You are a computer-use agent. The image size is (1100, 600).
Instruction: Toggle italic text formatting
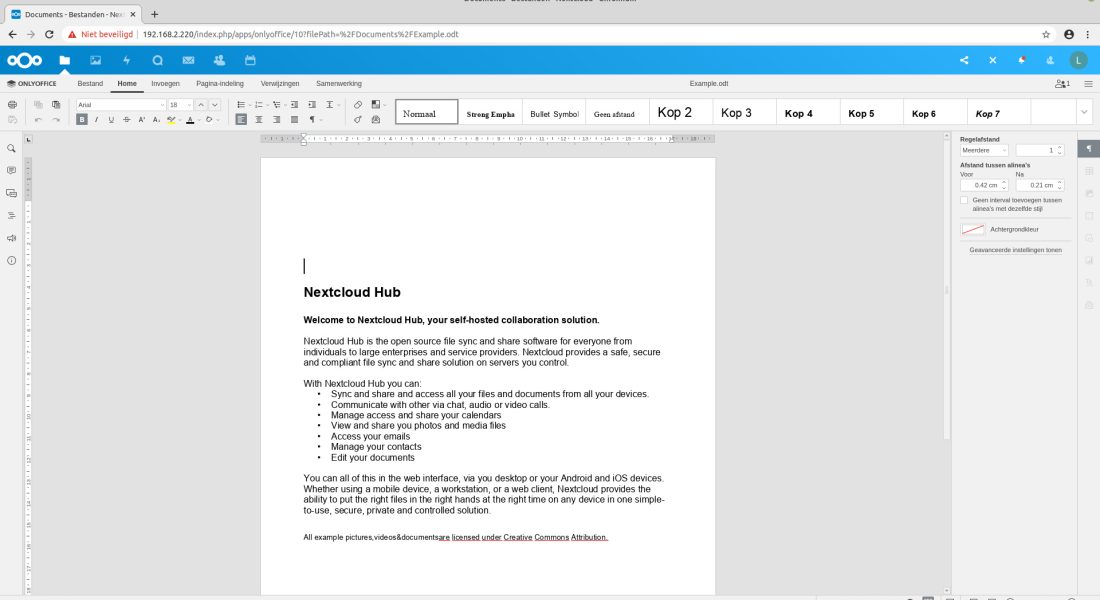click(x=97, y=119)
